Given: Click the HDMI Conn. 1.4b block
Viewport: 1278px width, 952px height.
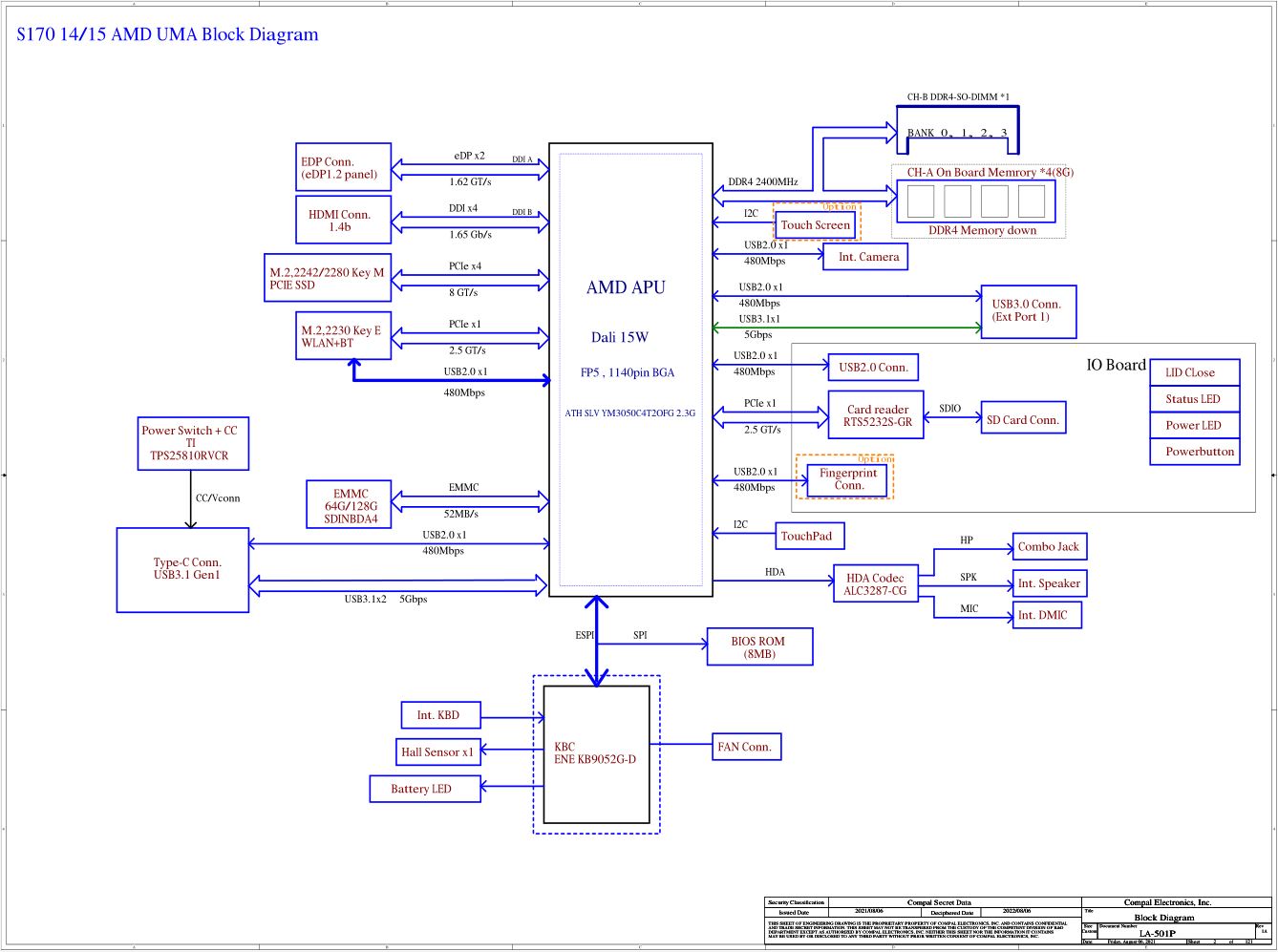Looking at the screenshot, I should pyautogui.click(x=344, y=221).
